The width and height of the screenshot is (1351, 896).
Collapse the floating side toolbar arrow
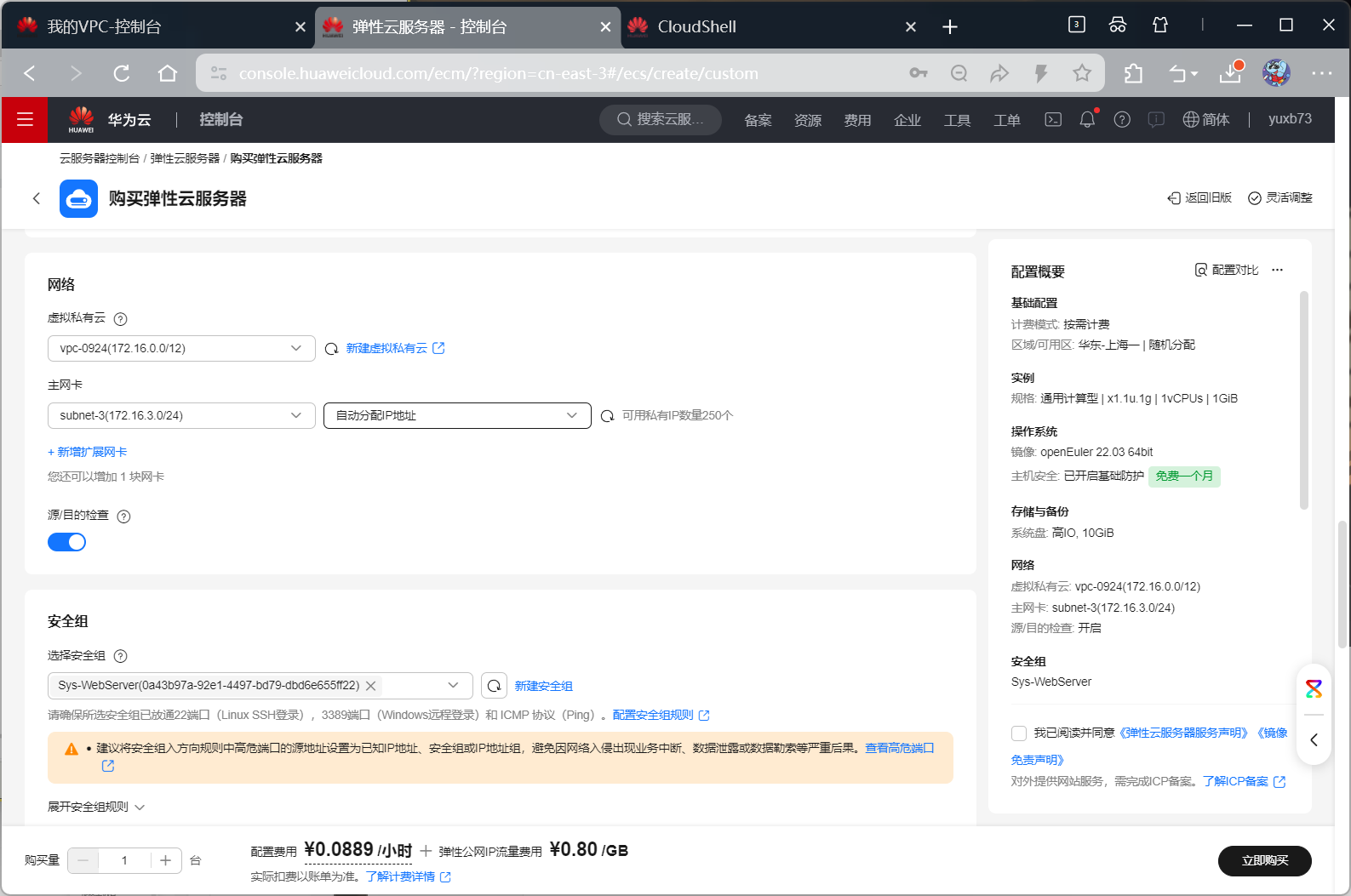(x=1314, y=739)
